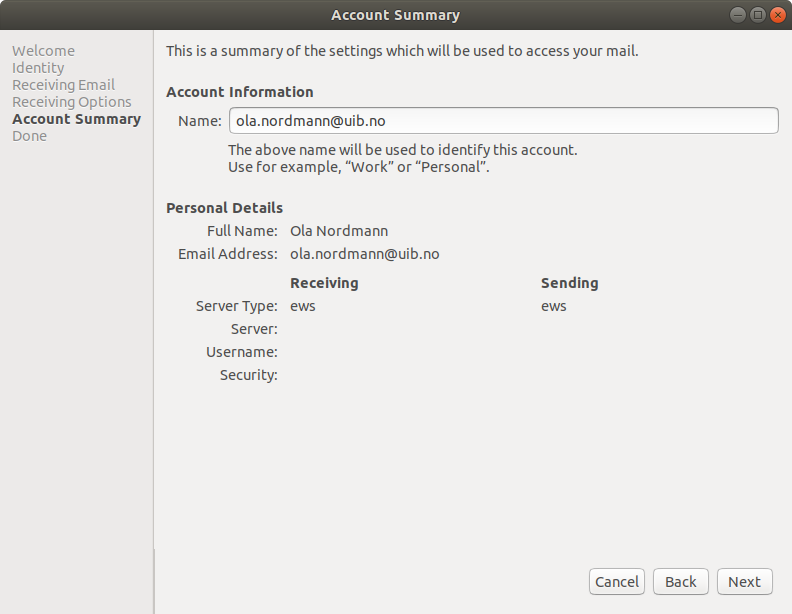This screenshot has height=614, width=792.
Task: Click the Account Summary title bar
Action: [x=395, y=15]
